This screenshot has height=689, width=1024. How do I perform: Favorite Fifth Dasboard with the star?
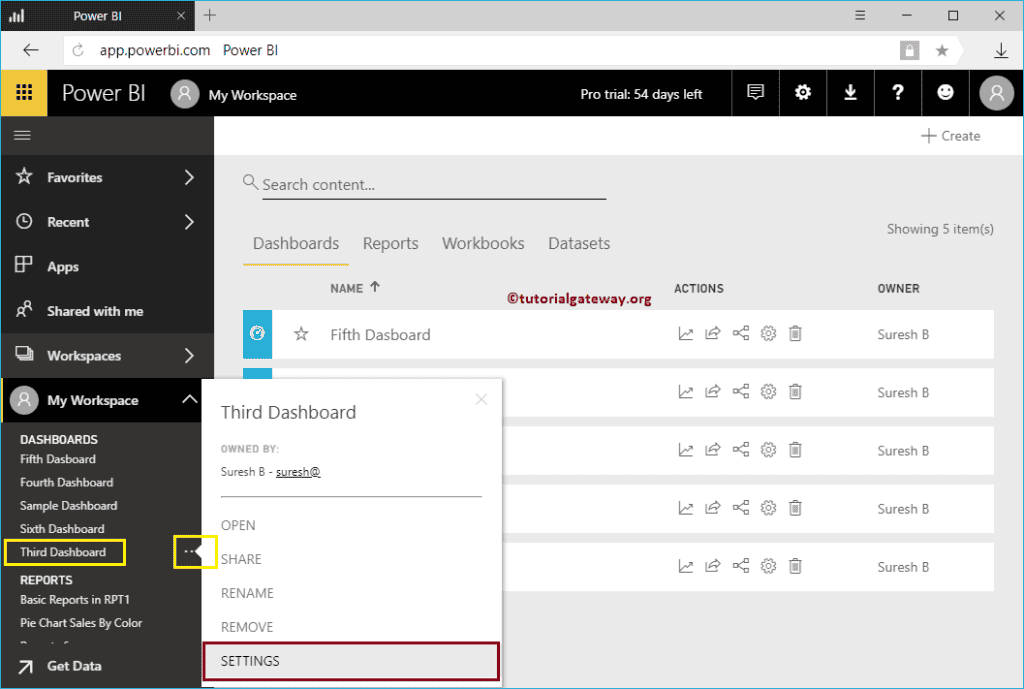pos(301,334)
